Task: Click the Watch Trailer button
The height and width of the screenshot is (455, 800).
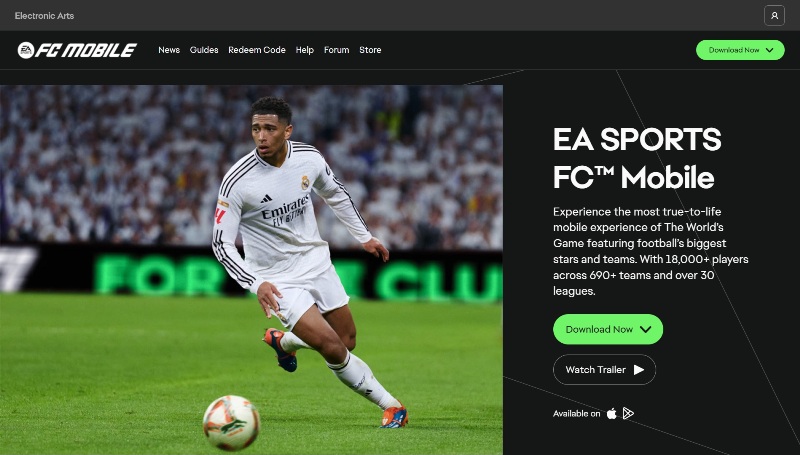Action: pyautogui.click(x=604, y=370)
